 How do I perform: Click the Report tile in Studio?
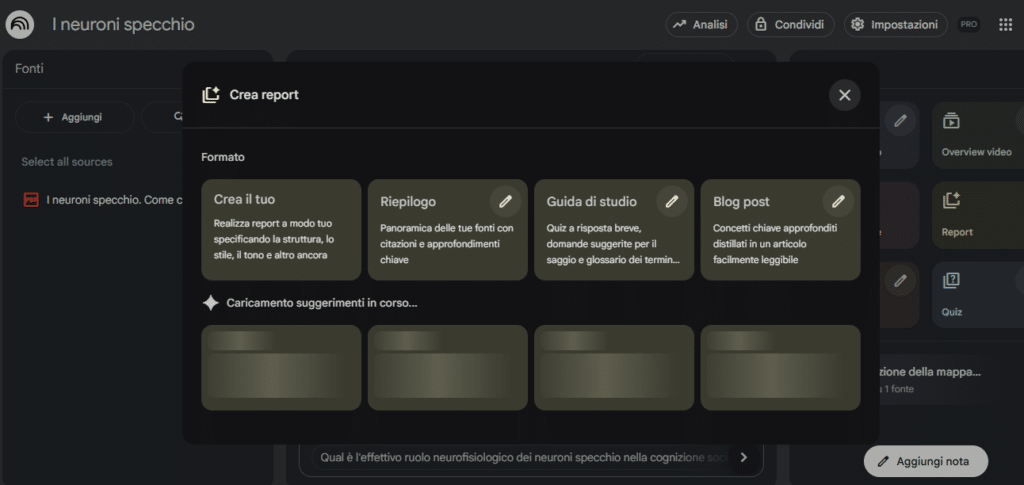(x=976, y=215)
